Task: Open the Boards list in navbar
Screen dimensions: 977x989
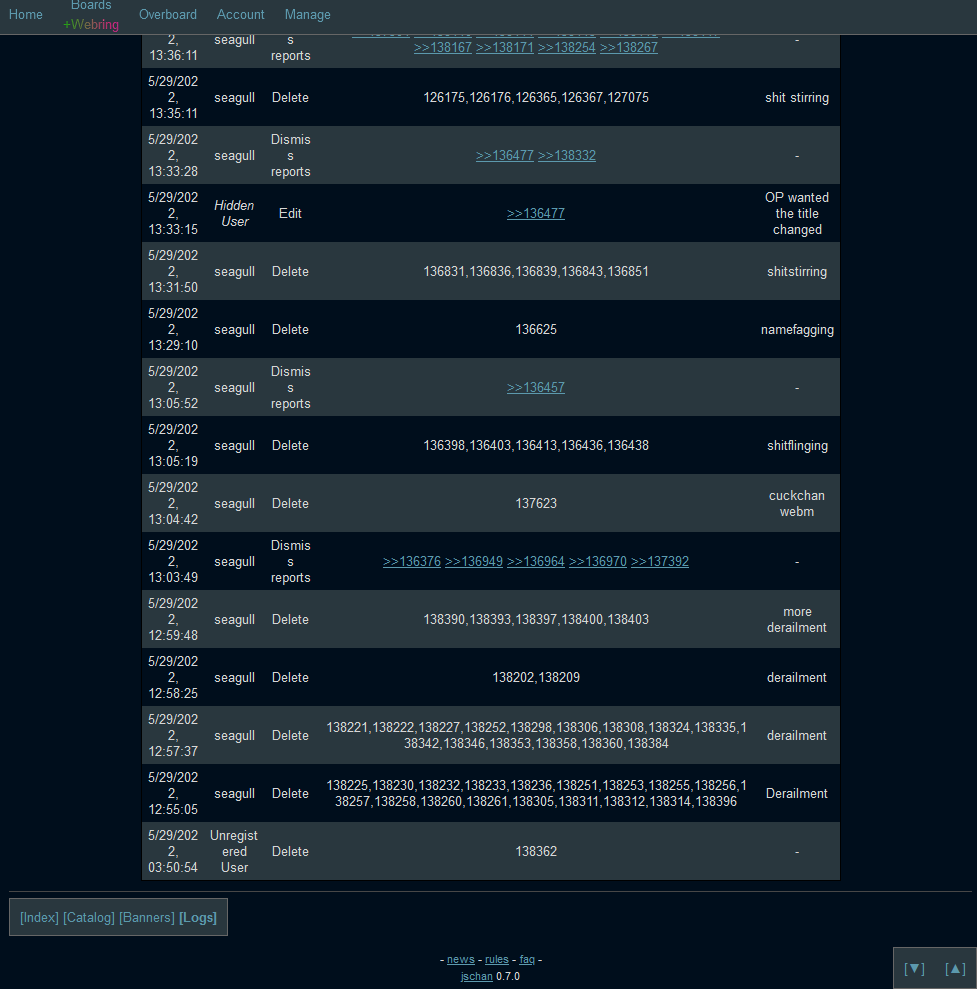Action: [x=91, y=6]
